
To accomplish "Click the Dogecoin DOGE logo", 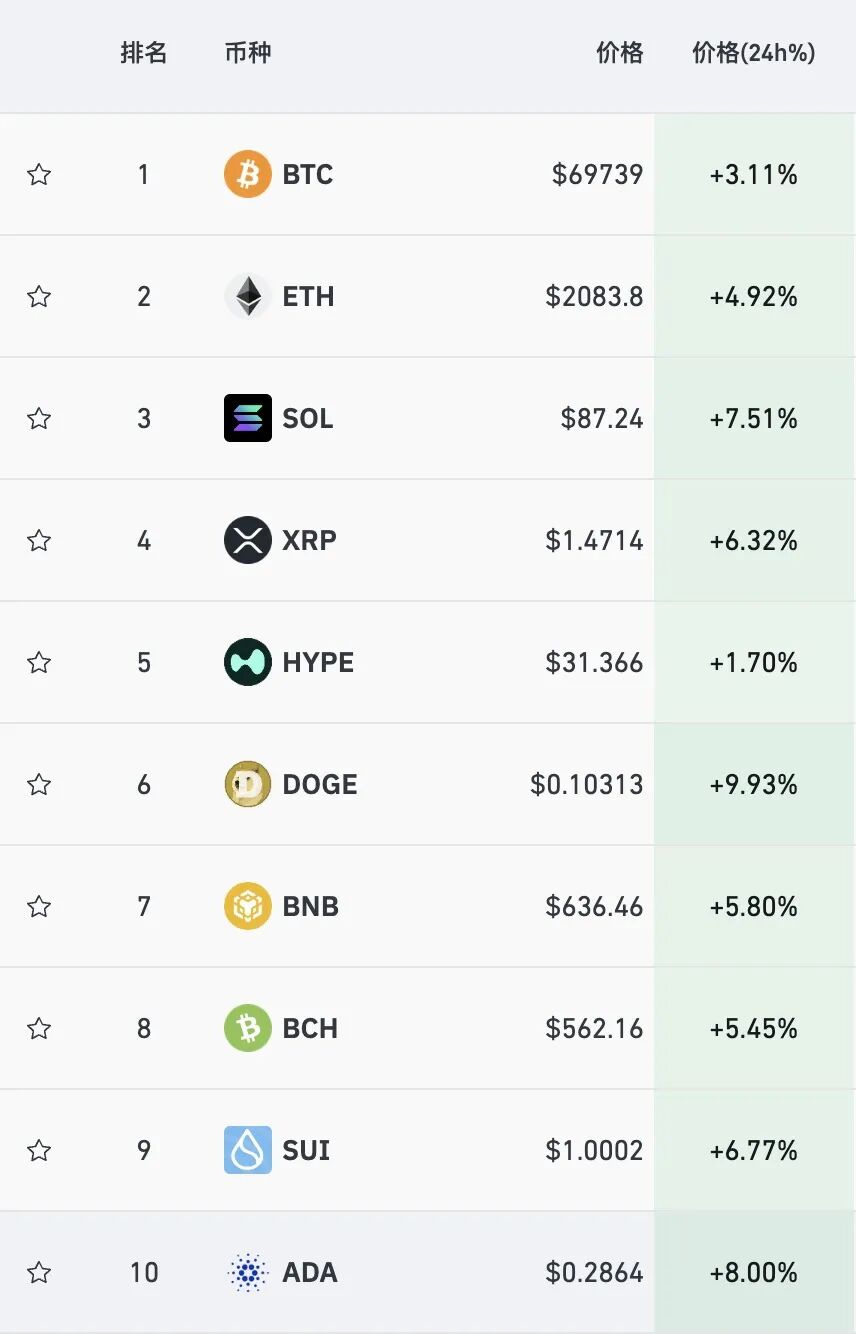I will 247,784.
